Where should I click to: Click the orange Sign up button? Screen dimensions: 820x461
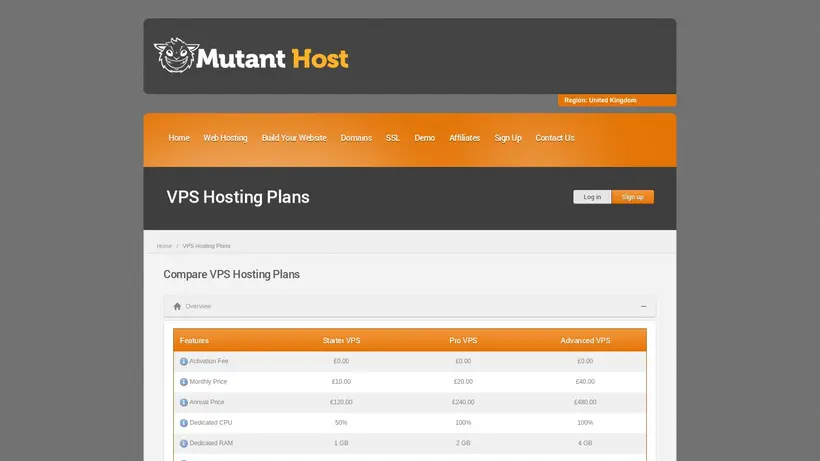tap(633, 197)
